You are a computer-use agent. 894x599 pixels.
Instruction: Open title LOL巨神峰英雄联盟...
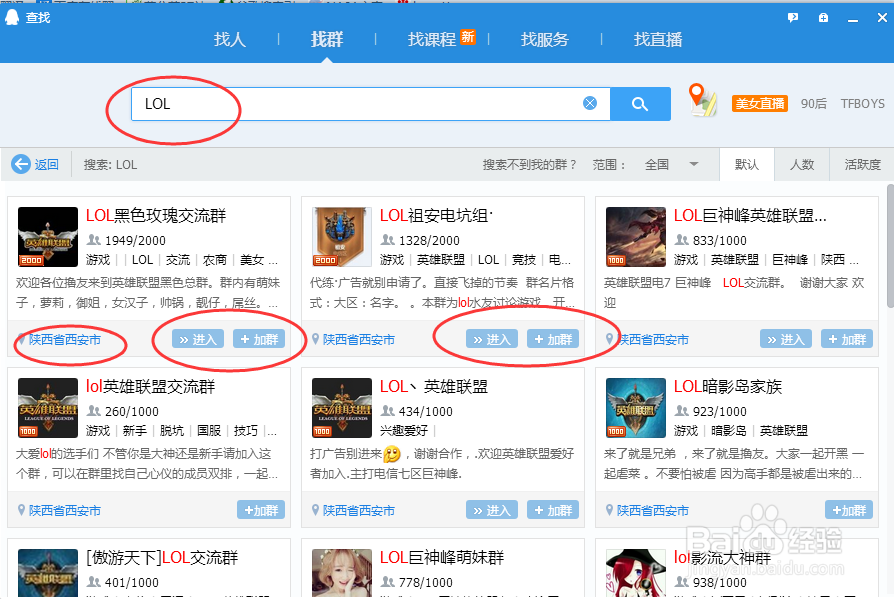click(750, 216)
